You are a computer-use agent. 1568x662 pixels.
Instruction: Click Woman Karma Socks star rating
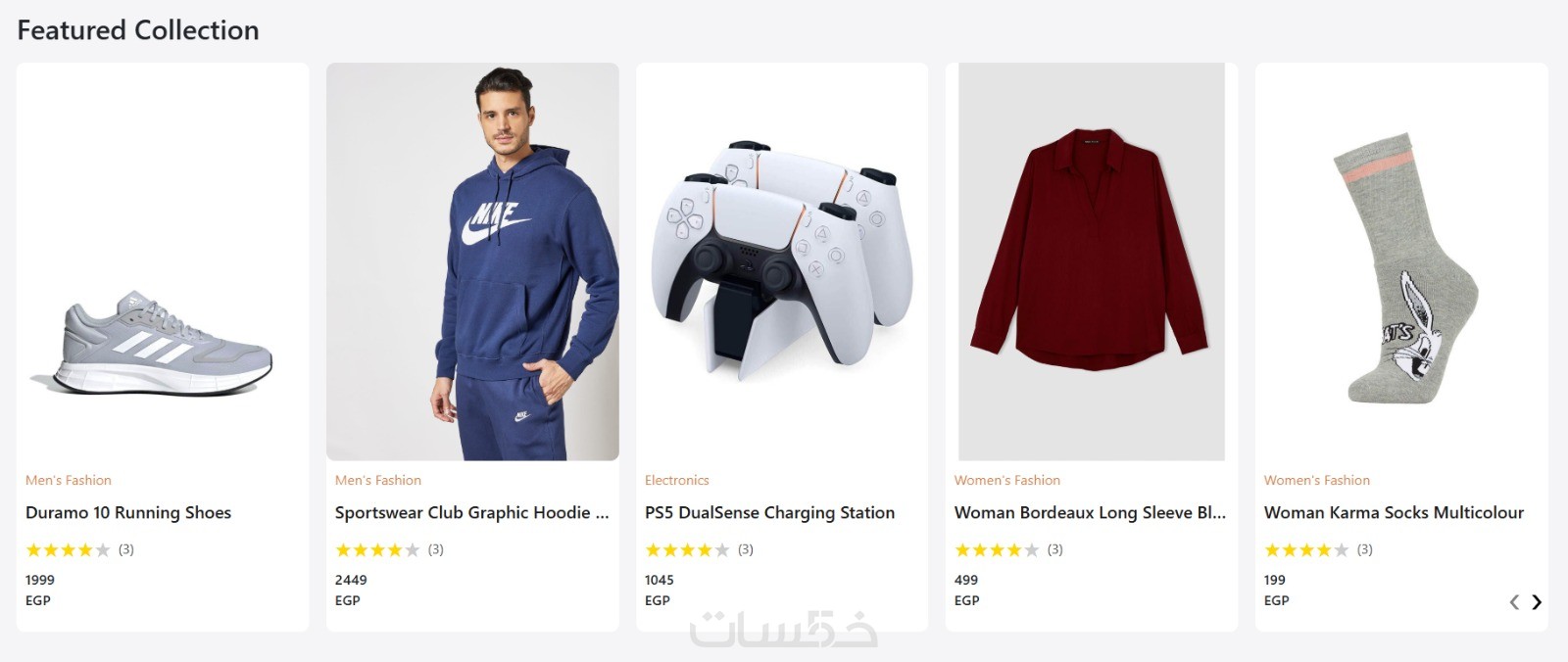click(1306, 550)
